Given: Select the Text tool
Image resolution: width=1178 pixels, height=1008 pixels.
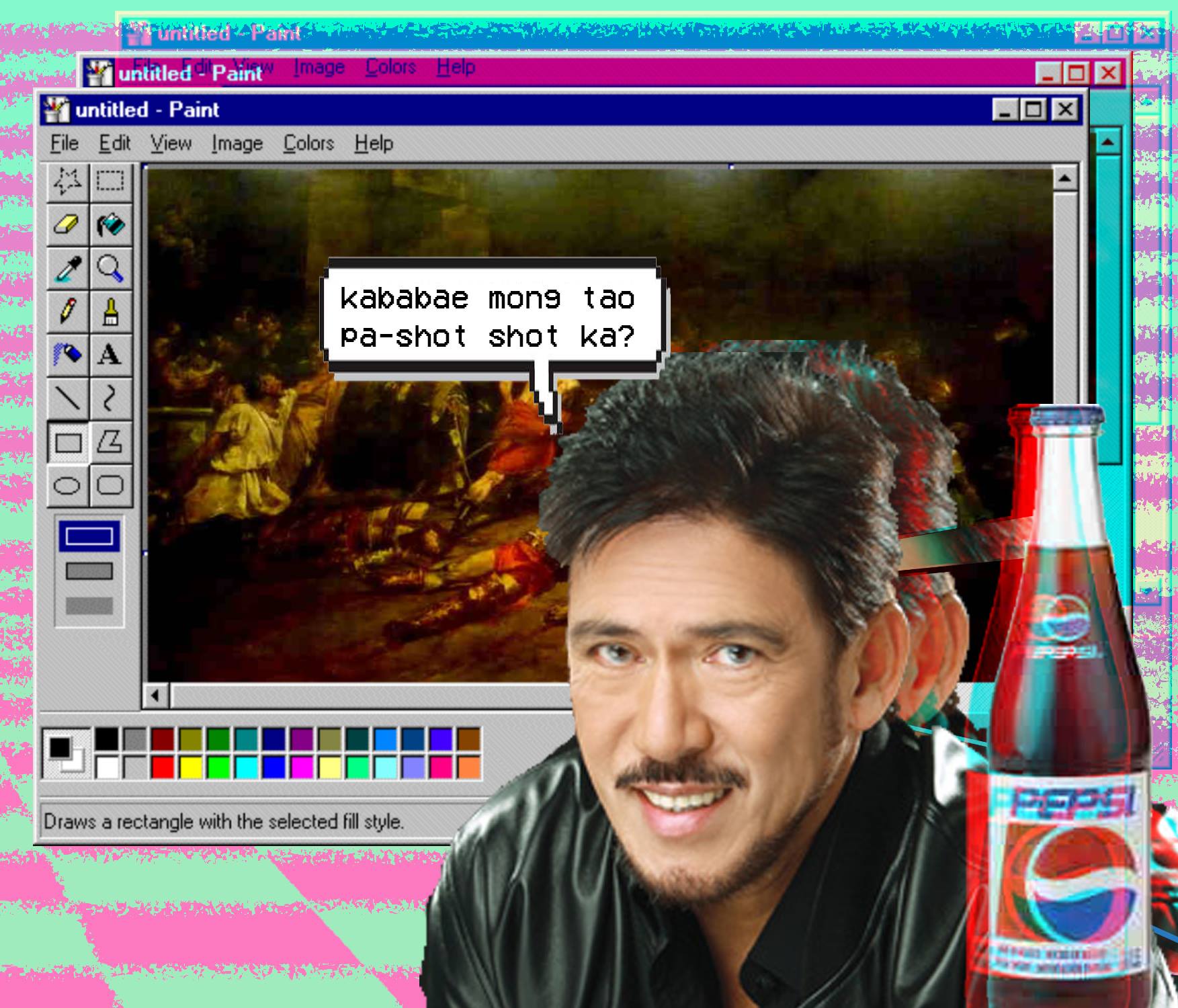Looking at the screenshot, I should click(x=110, y=355).
